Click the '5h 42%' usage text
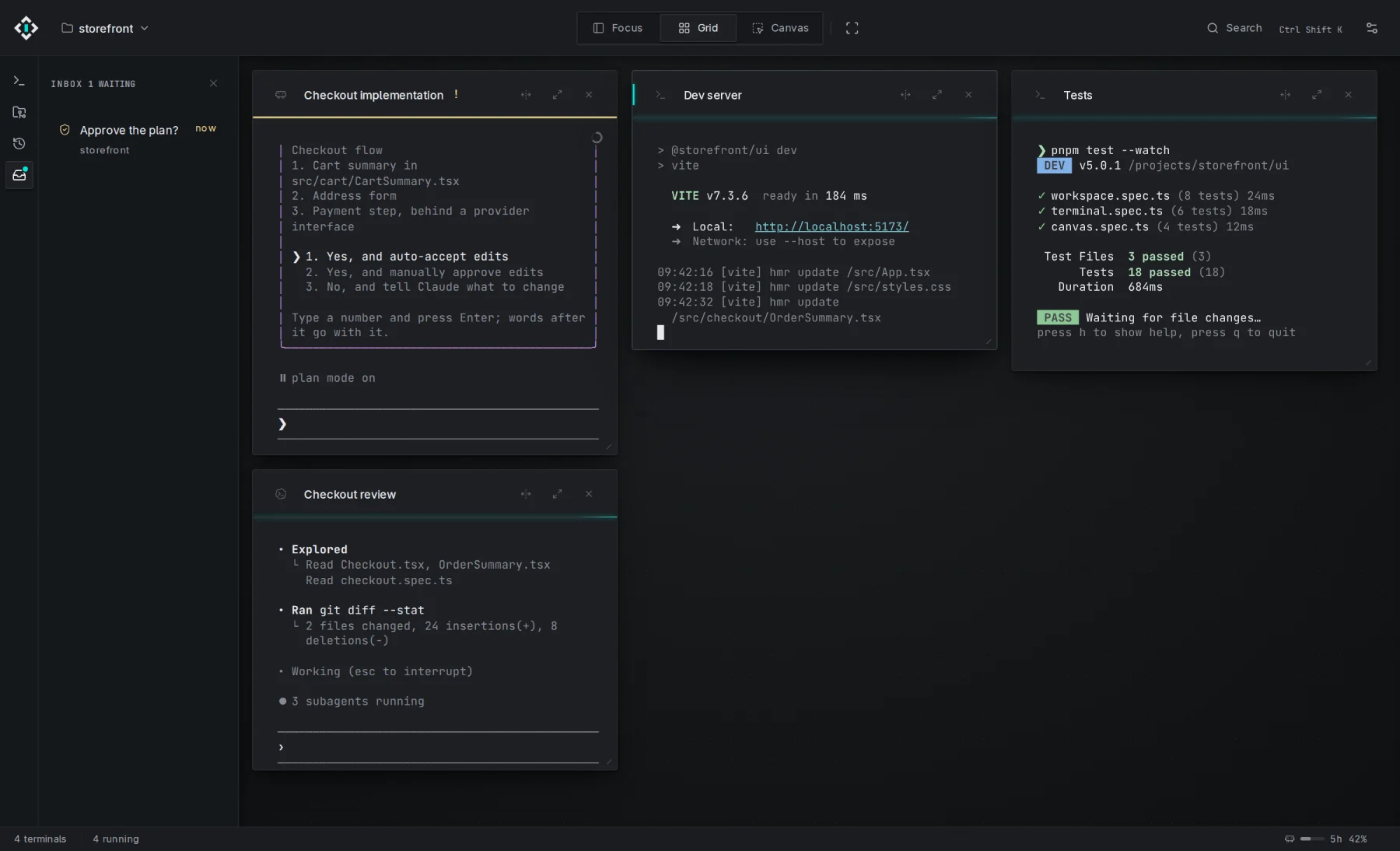Image resolution: width=1400 pixels, height=851 pixels. [1348, 839]
